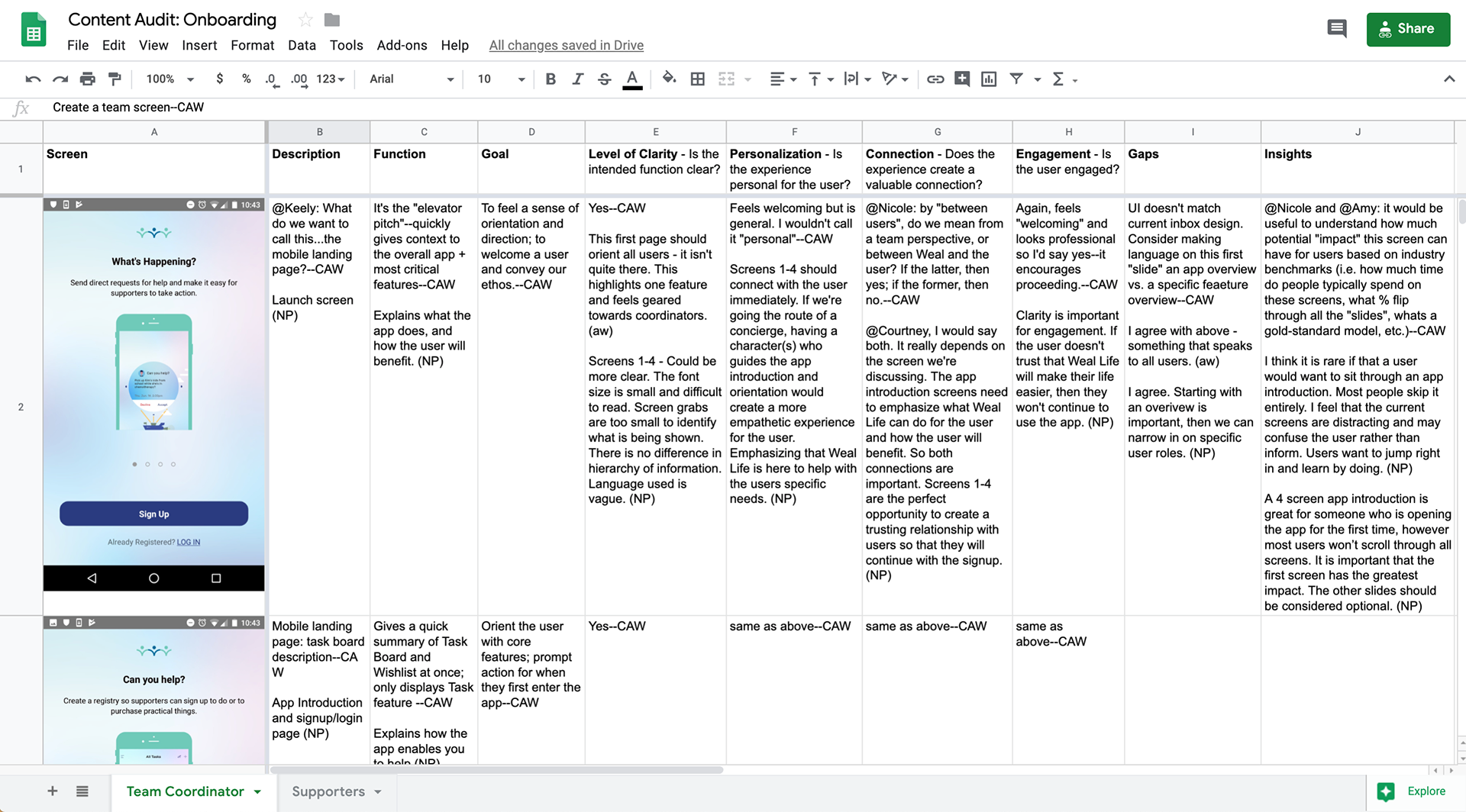Image resolution: width=1466 pixels, height=812 pixels.
Task: Click the Move to folder icon
Action: click(x=331, y=20)
